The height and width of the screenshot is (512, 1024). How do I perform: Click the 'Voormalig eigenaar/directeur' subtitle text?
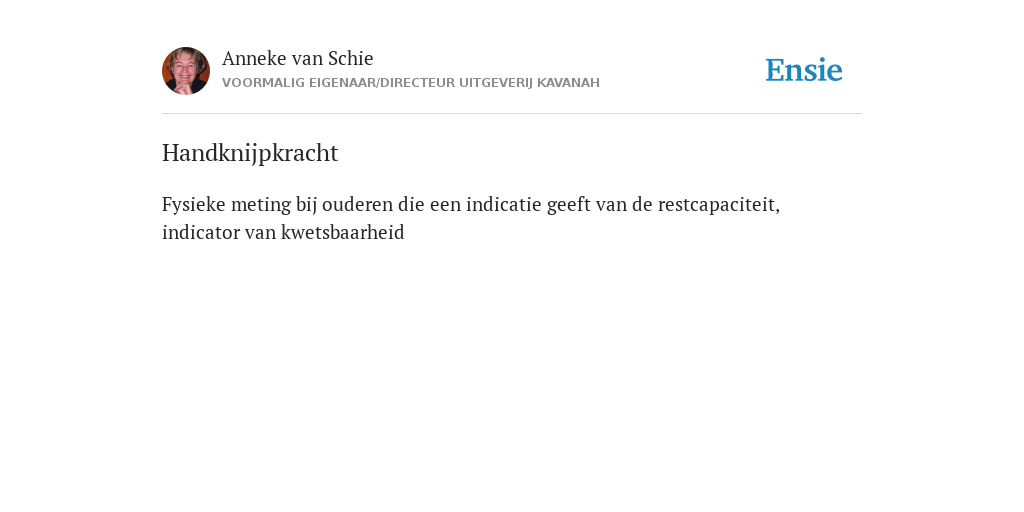338,83
